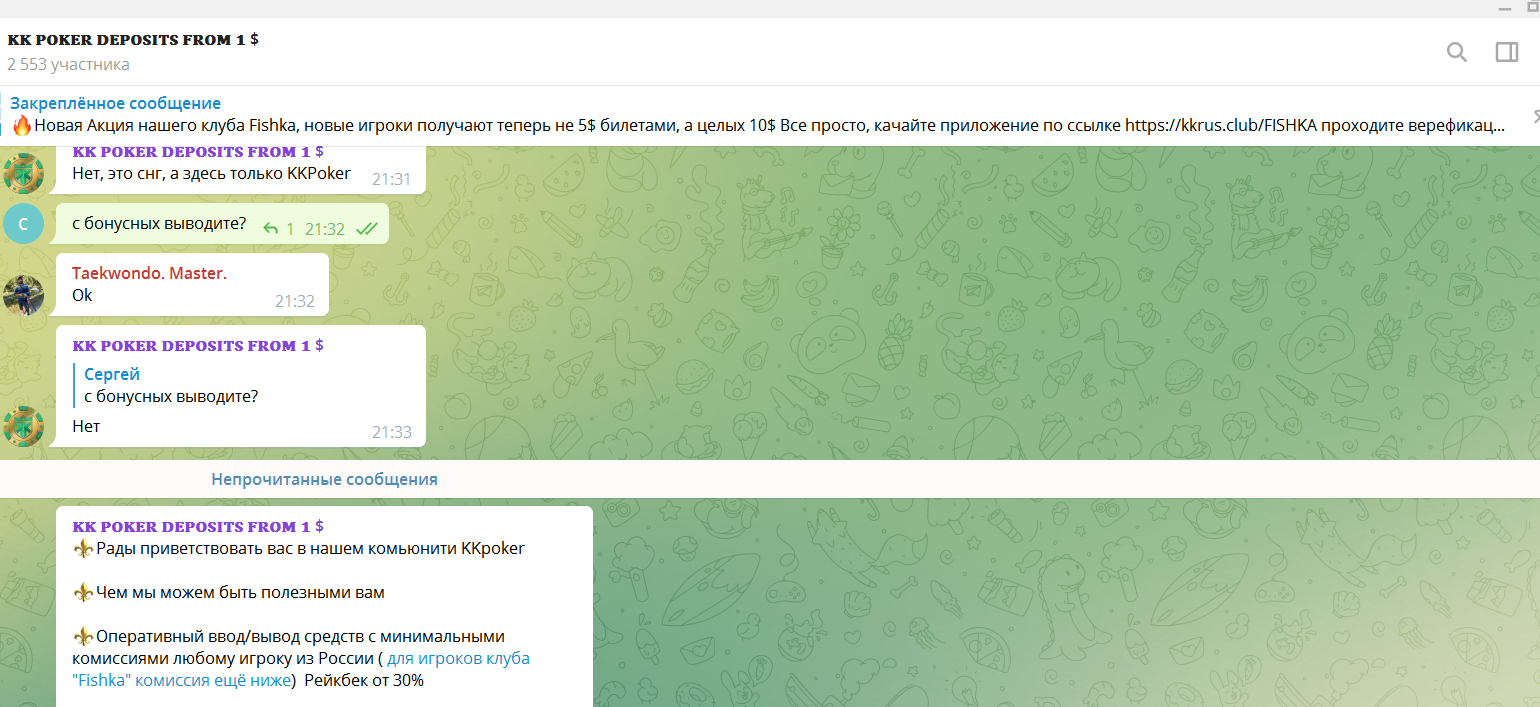Click sender name above 'Нет' reply message
The width and height of the screenshot is (1540, 707).
click(198, 345)
